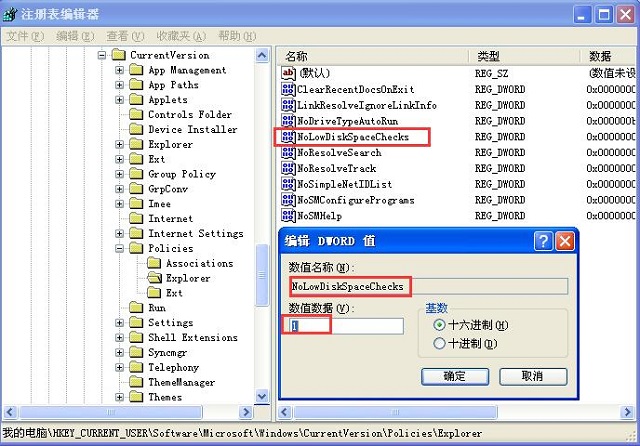The image size is (640, 446).
Task: Click the folder icon of App Paths
Action: click(x=136, y=85)
